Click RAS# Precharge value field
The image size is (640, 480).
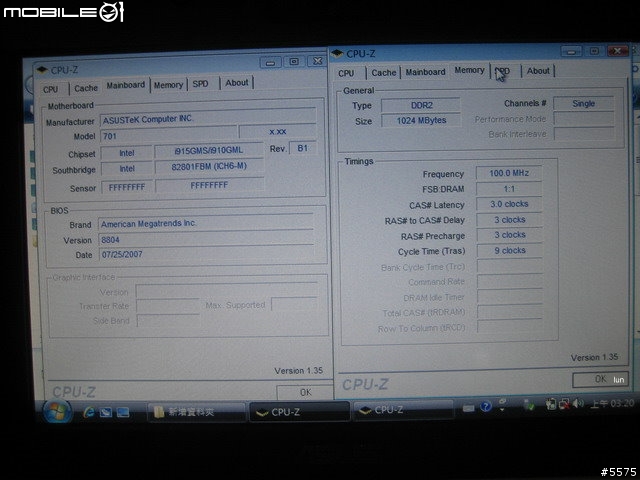click(x=509, y=235)
